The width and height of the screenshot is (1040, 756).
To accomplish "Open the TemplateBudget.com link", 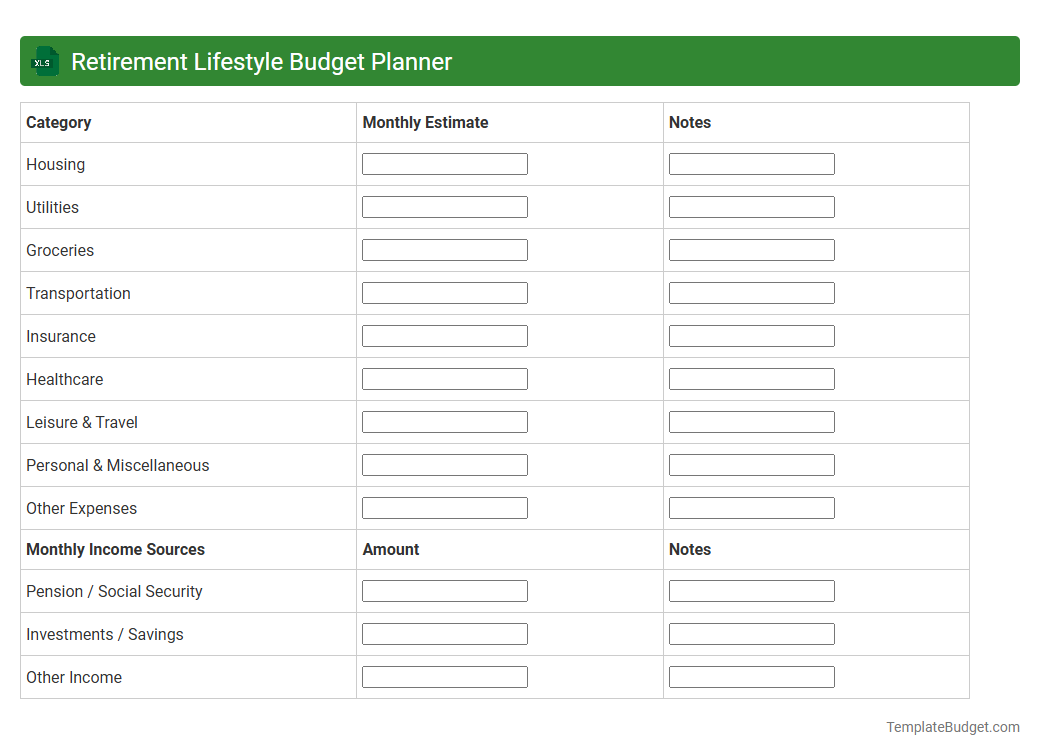I will click(x=952, y=725).
